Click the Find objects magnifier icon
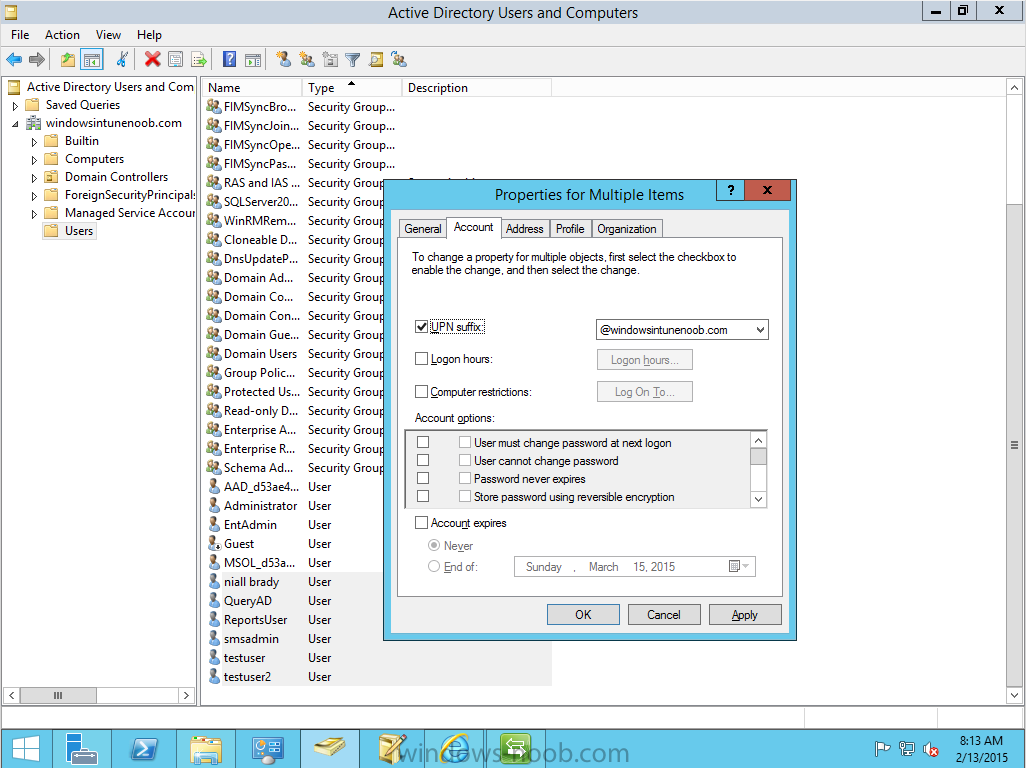1026x768 pixels. tap(376, 60)
